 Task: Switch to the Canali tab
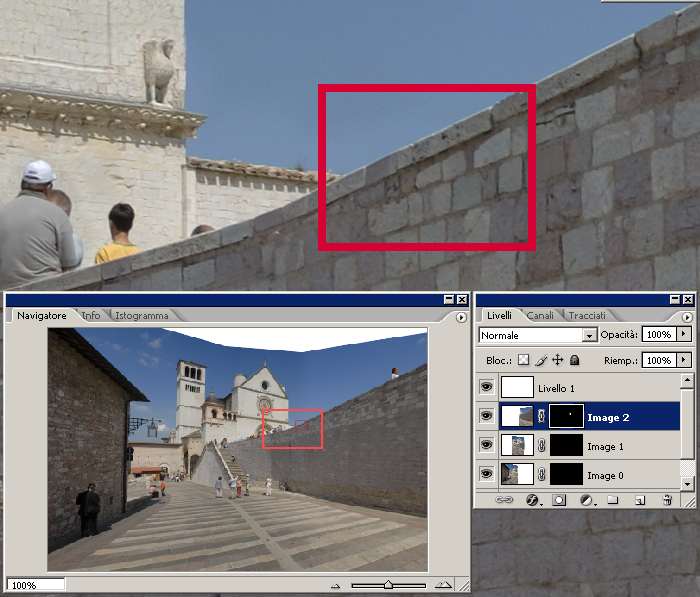tap(540, 315)
